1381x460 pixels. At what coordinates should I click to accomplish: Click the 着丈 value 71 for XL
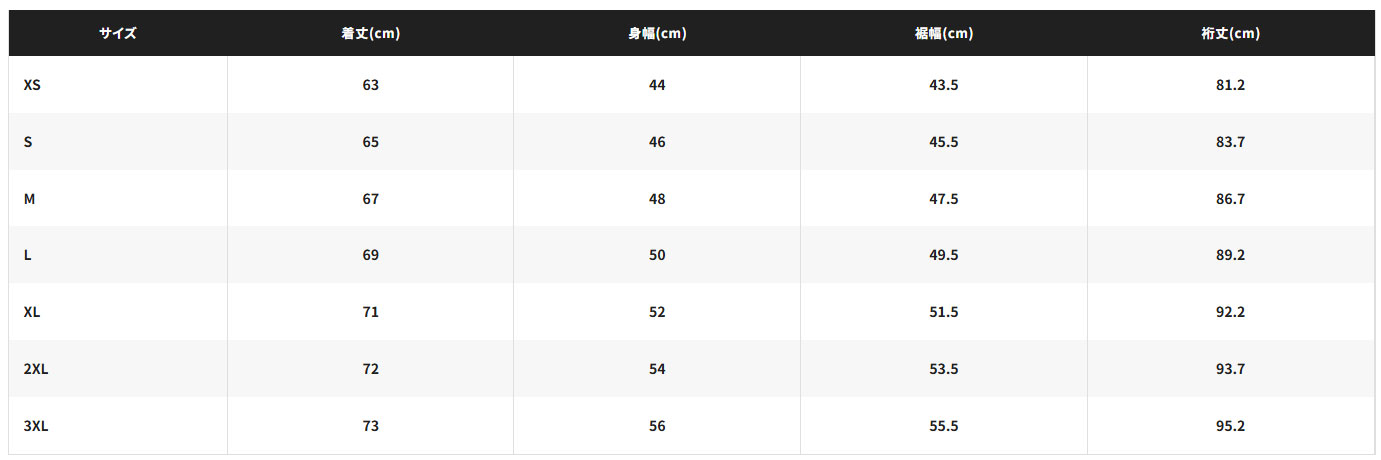click(x=370, y=312)
